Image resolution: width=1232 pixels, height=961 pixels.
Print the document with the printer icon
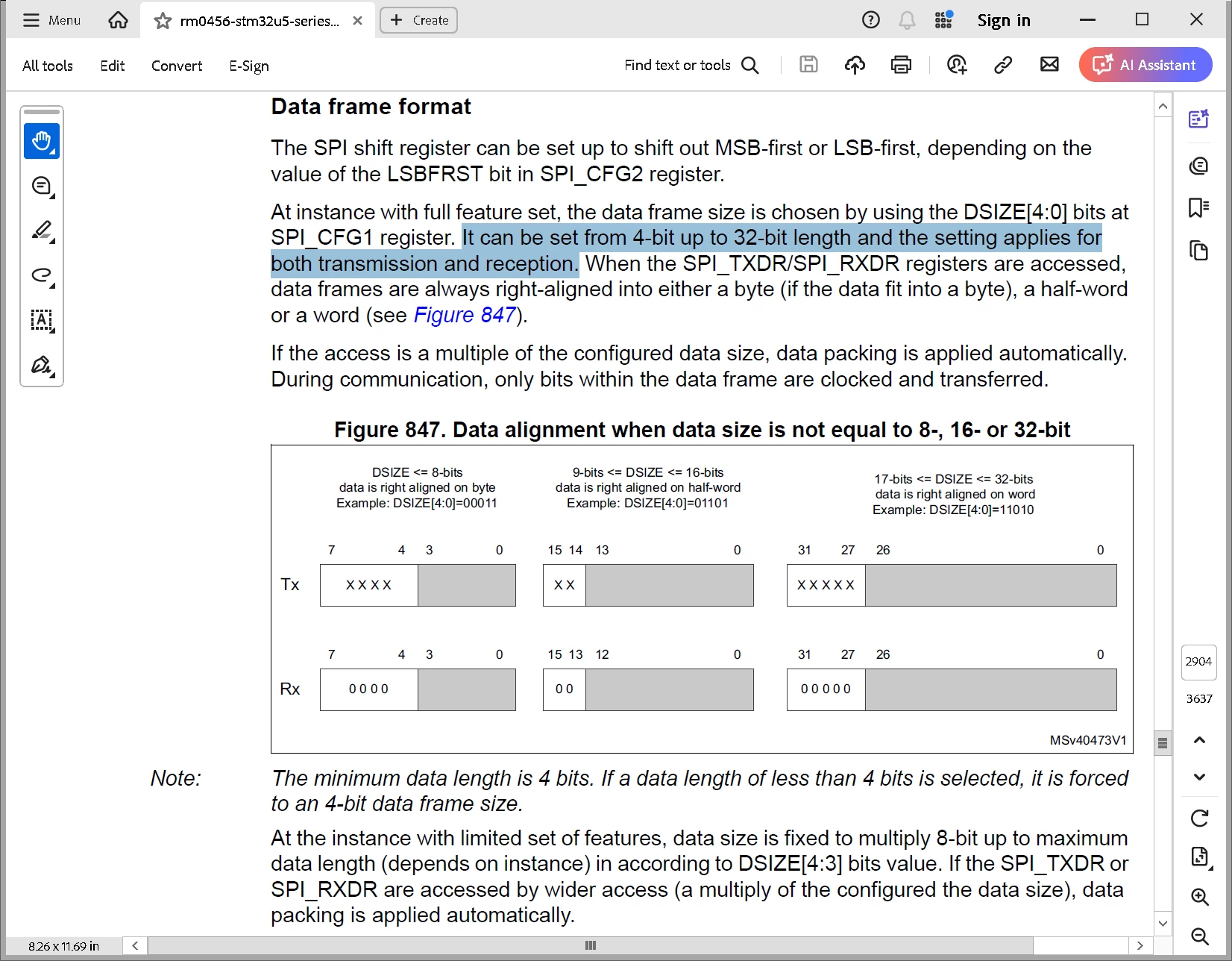pos(901,65)
